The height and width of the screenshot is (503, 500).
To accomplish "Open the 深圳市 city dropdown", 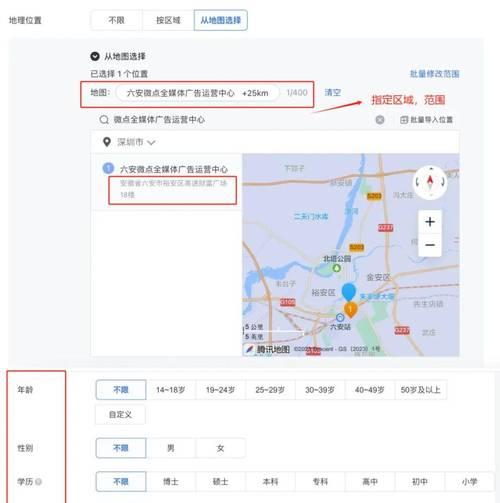I will tap(136, 142).
